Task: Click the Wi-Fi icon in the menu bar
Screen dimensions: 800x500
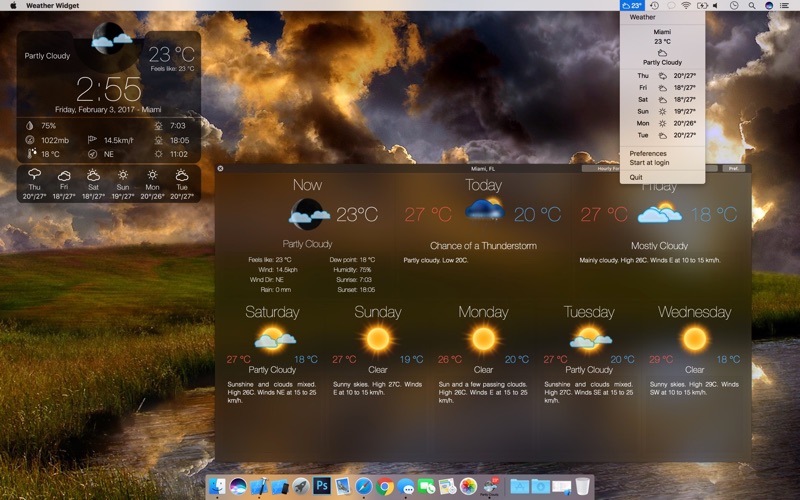Action: tap(686, 6)
